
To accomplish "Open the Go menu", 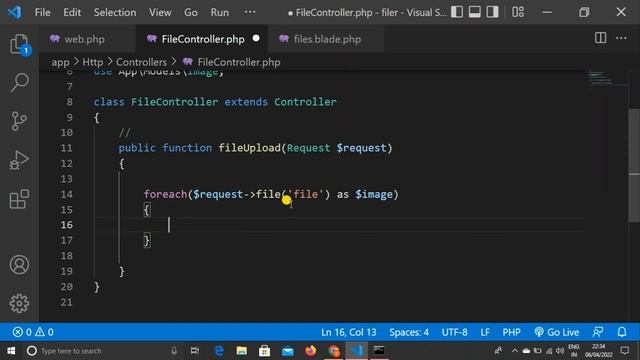I will [x=191, y=12].
